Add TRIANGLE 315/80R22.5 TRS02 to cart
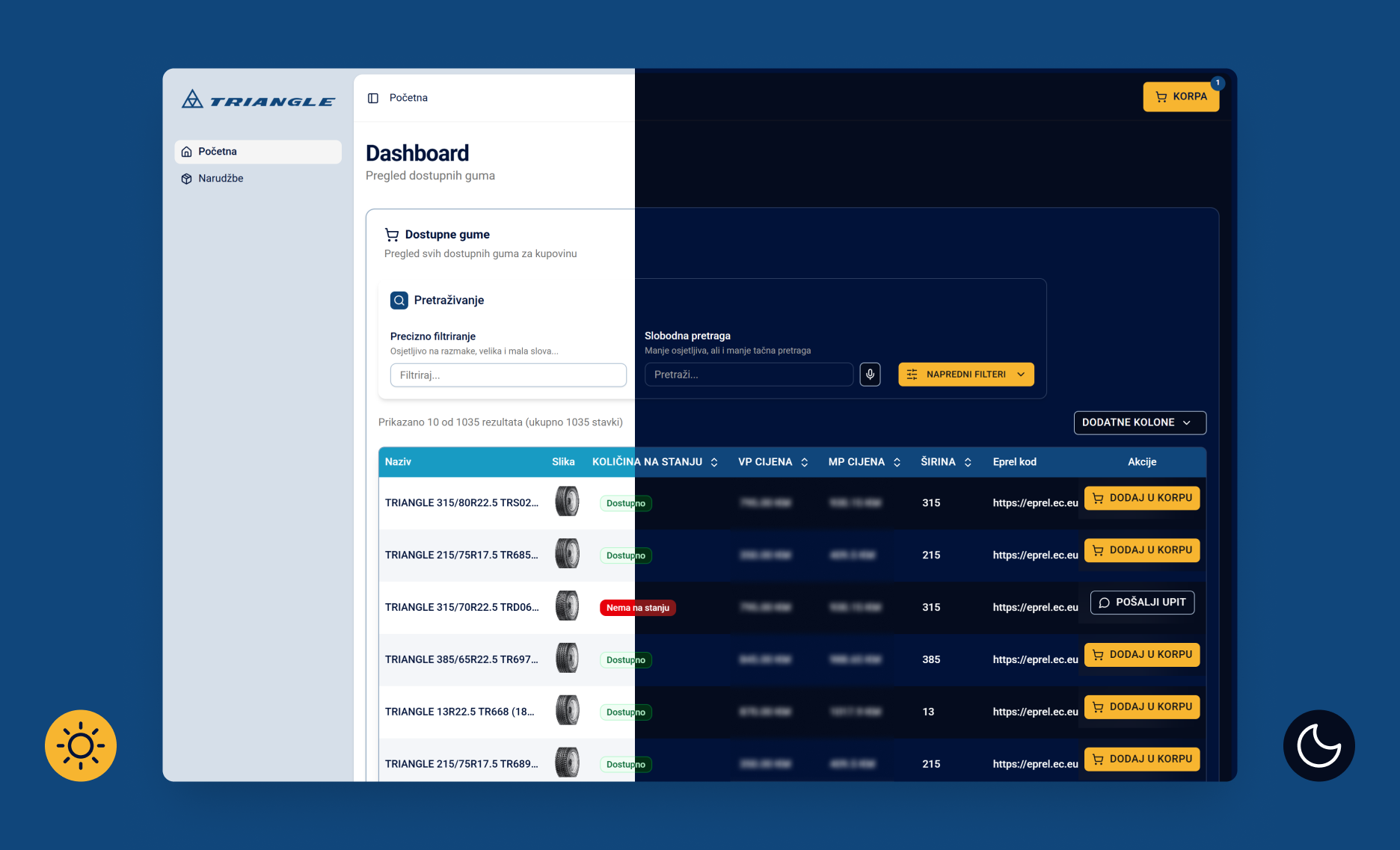This screenshot has height=850, width=1400. [1142, 498]
